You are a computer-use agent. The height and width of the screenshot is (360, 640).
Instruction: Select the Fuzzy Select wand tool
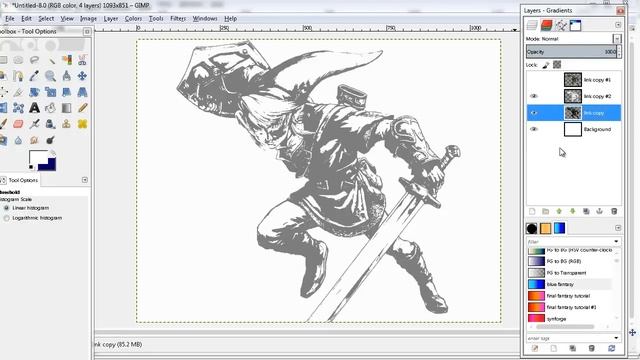(51, 60)
